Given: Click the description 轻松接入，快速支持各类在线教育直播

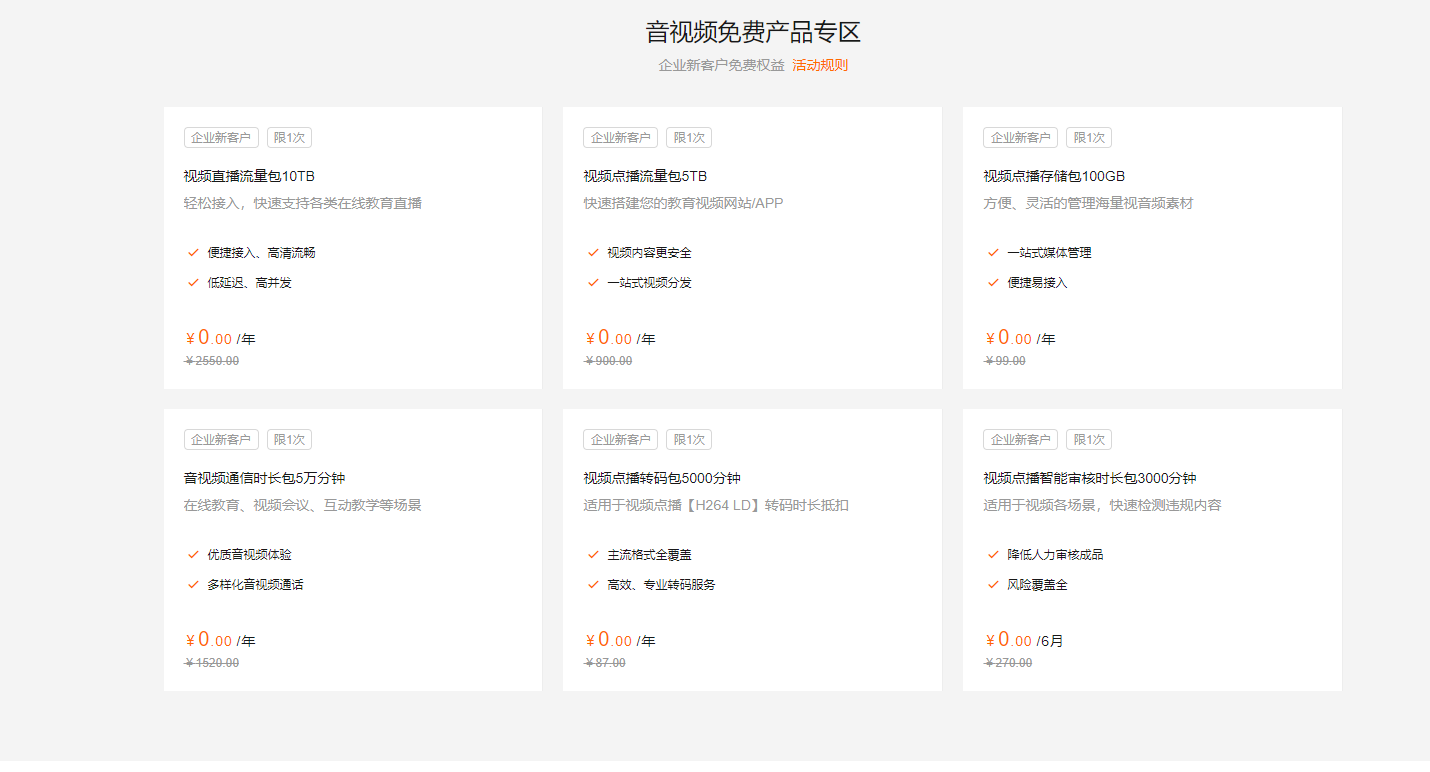Looking at the screenshot, I should (x=303, y=203).
